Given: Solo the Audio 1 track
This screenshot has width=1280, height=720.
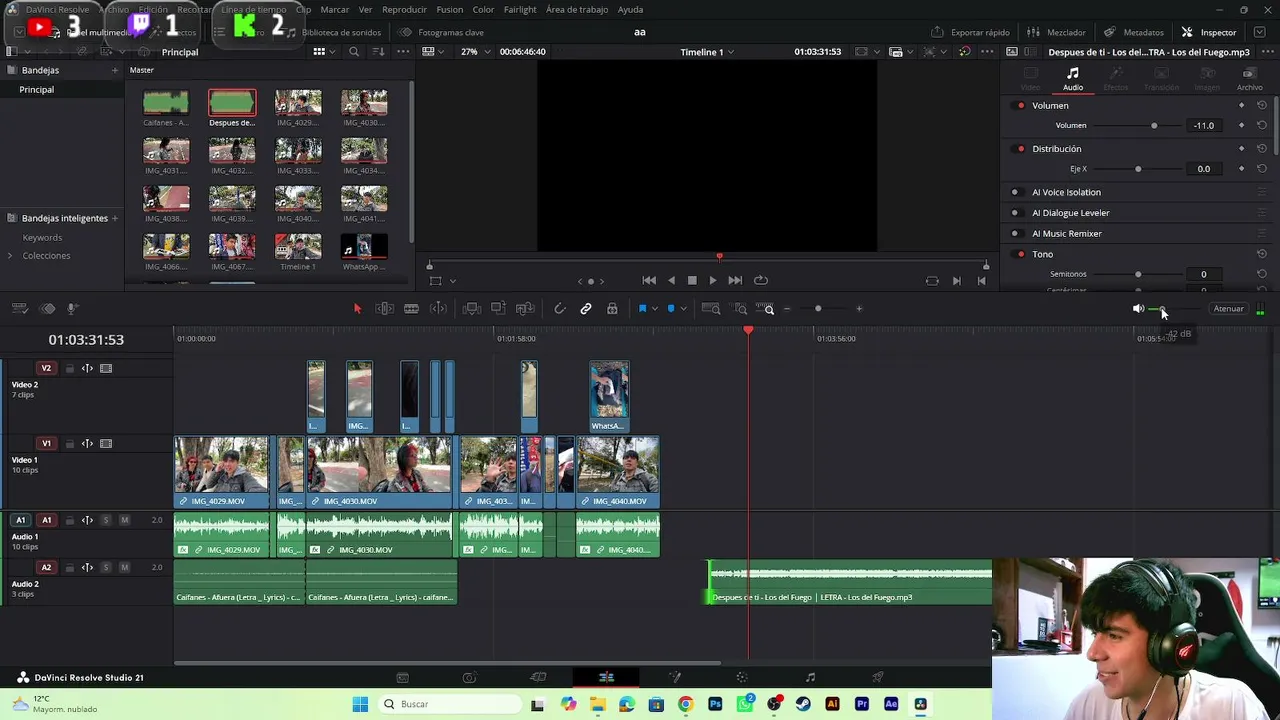Looking at the screenshot, I should click(106, 520).
